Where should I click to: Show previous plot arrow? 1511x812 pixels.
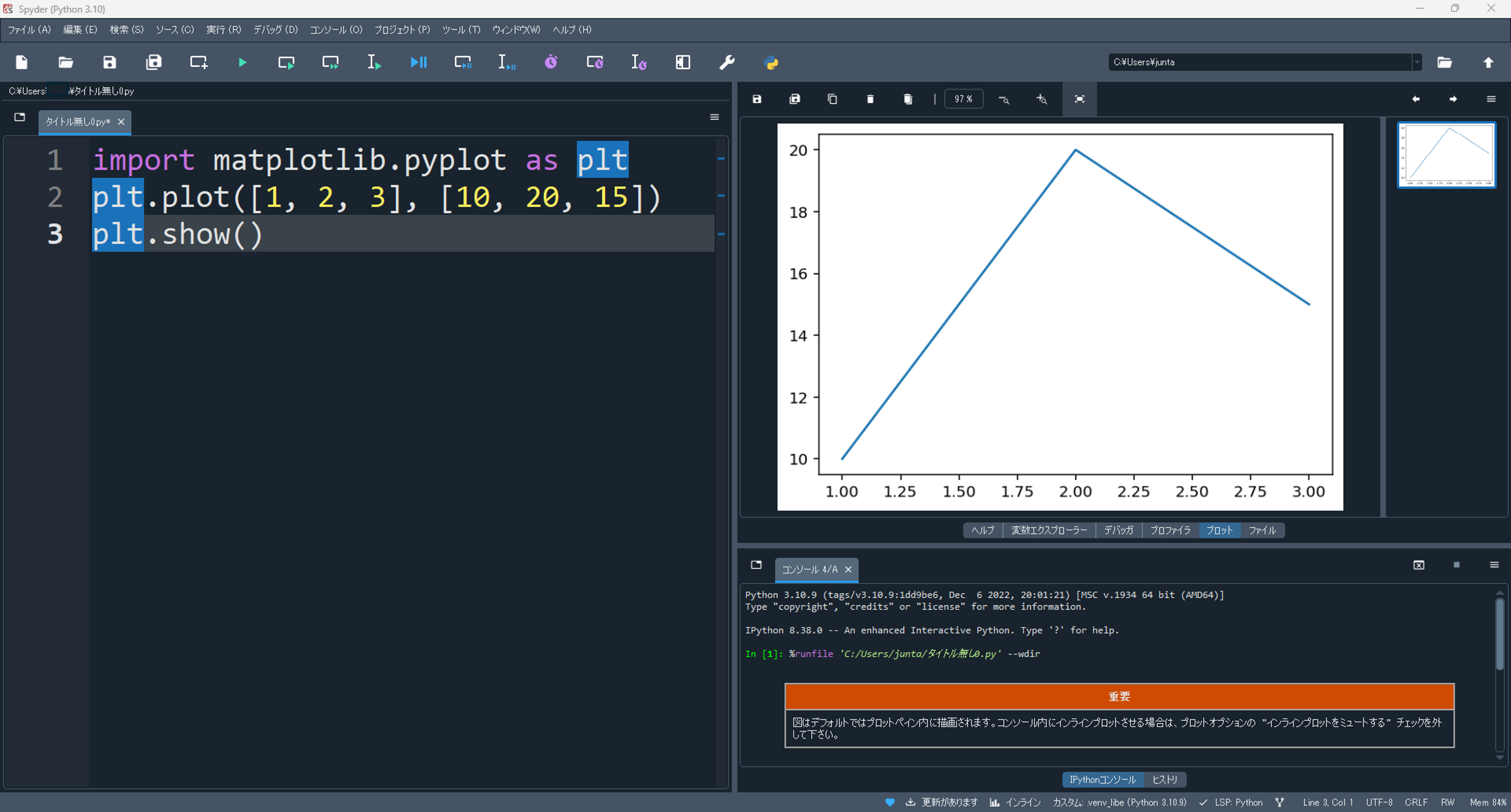click(x=1416, y=99)
